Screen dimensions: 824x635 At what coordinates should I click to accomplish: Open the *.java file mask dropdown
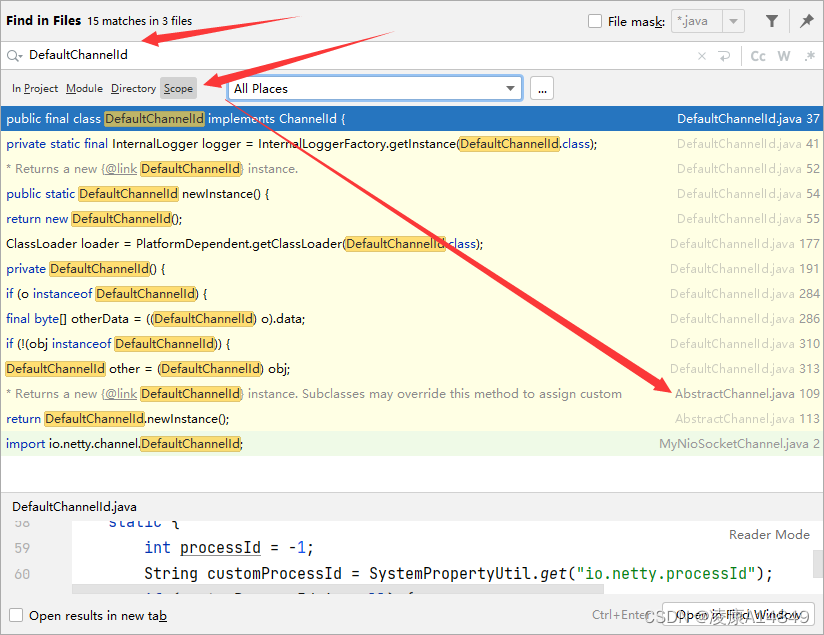[x=733, y=22]
